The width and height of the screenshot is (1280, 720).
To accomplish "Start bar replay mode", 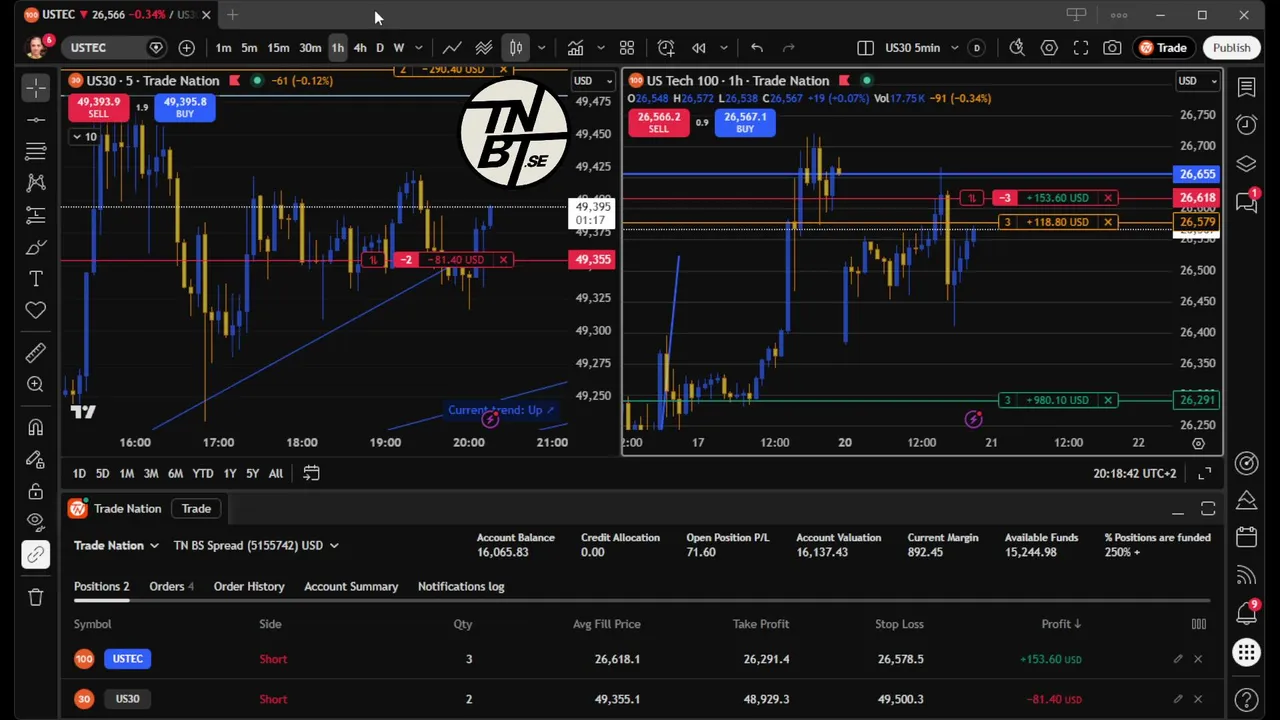I will pos(699,48).
